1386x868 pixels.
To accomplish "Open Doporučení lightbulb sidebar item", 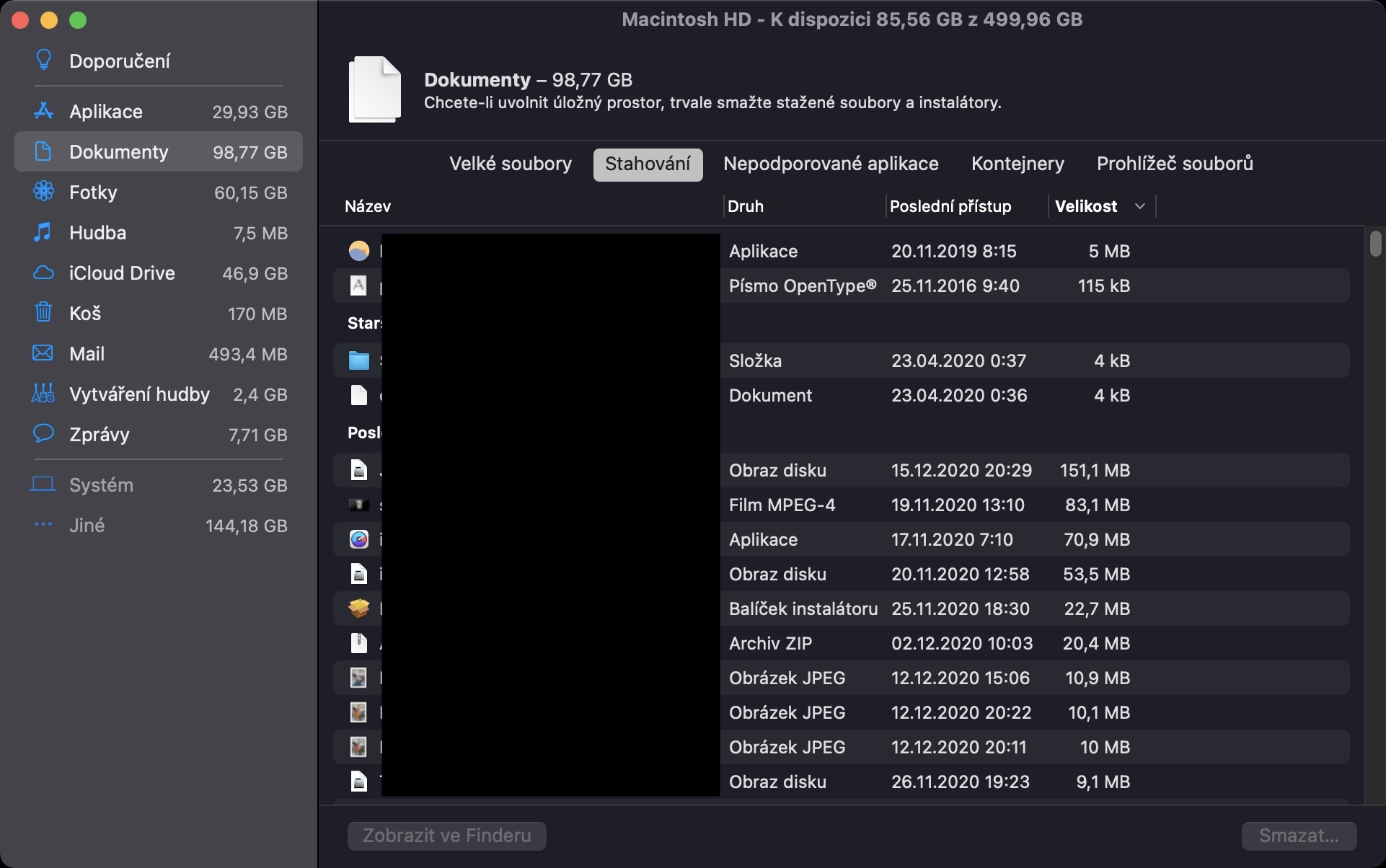I will pos(119,61).
